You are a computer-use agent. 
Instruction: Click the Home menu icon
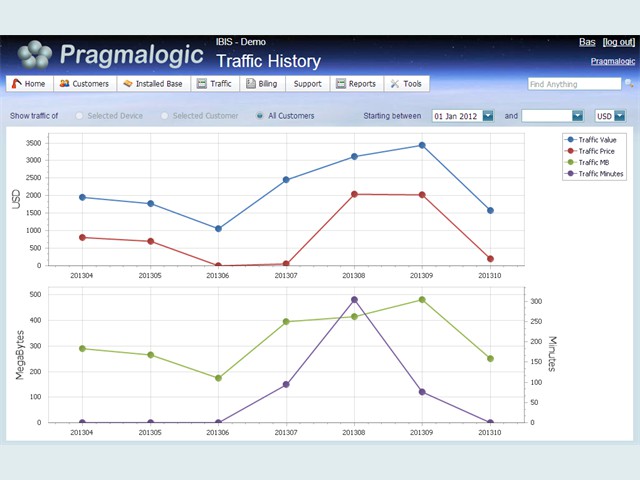[16, 84]
